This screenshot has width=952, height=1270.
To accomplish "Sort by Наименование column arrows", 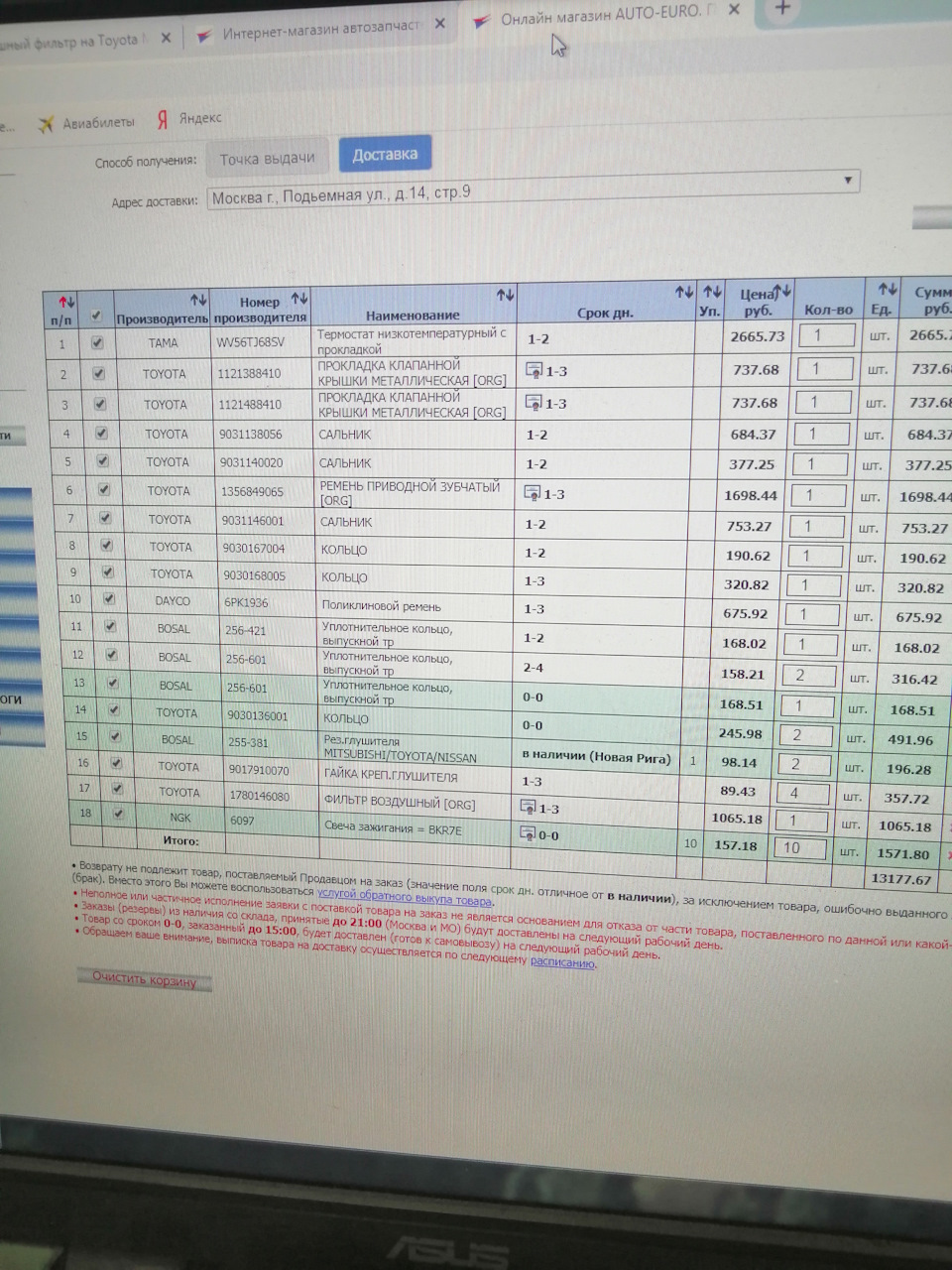I will 505,295.
